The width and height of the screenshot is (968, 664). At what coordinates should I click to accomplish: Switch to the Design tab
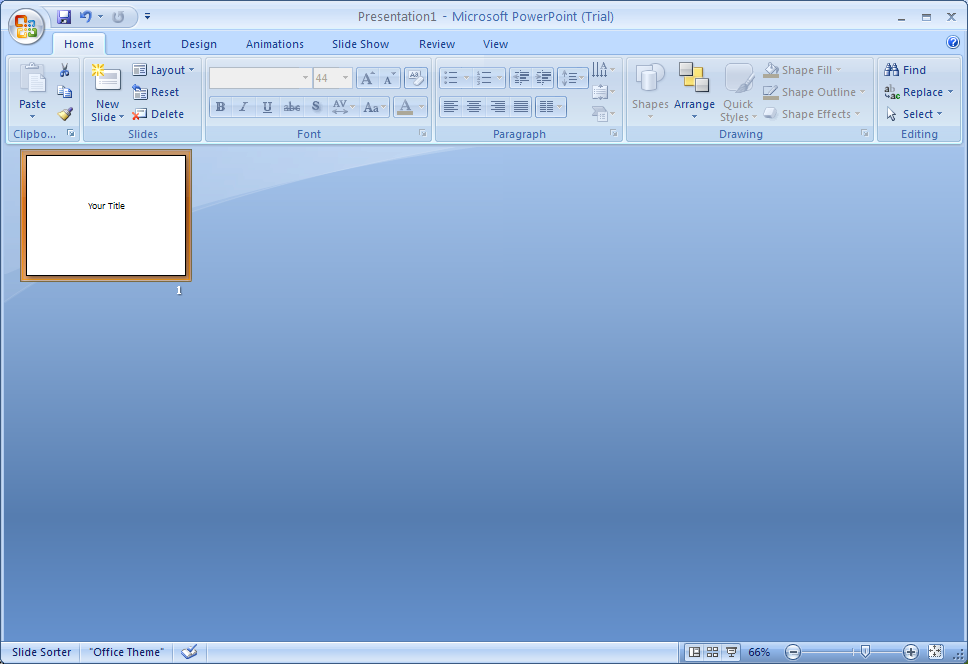pyautogui.click(x=199, y=44)
